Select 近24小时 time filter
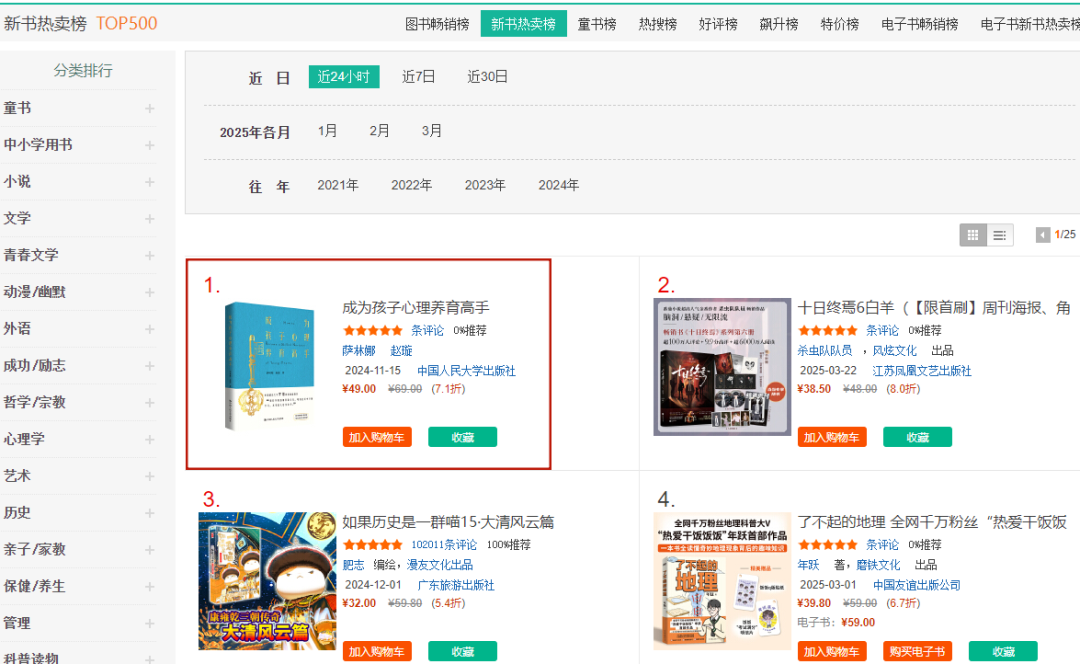The height and width of the screenshot is (664, 1080). pos(343,77)
